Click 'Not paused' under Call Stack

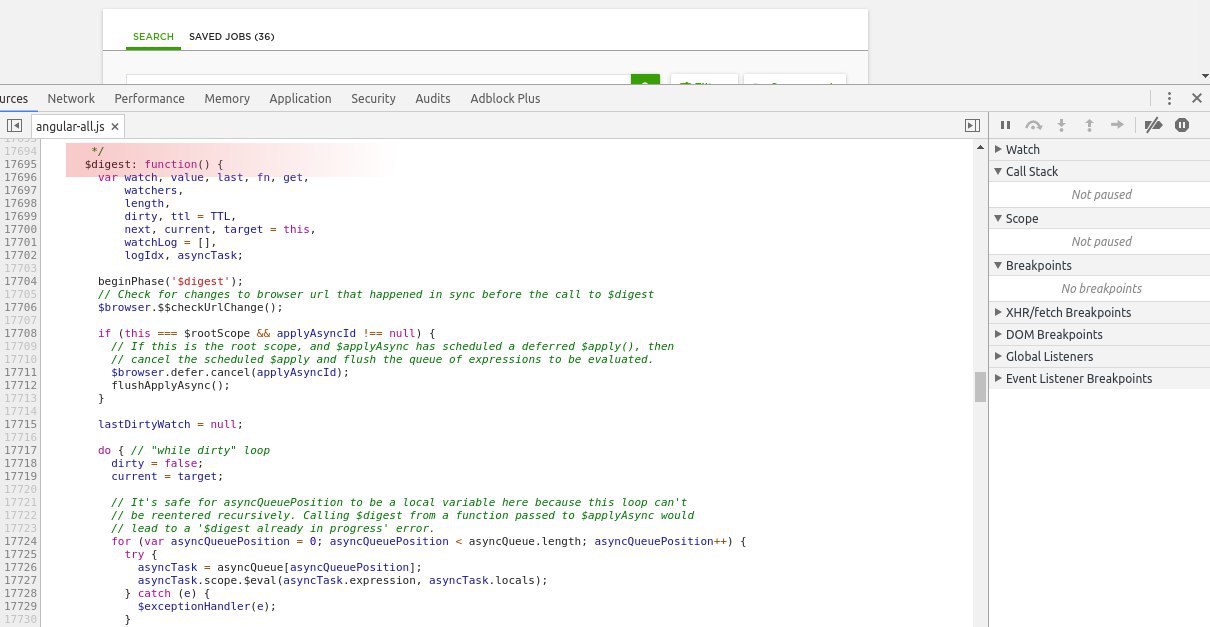click(1101, 195)
